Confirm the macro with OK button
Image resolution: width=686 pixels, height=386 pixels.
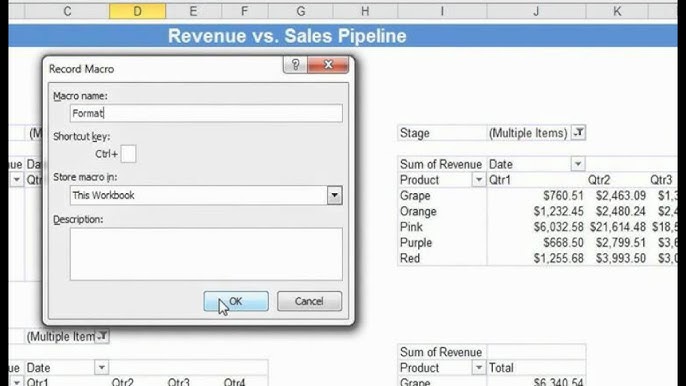[x=236, y=301]
